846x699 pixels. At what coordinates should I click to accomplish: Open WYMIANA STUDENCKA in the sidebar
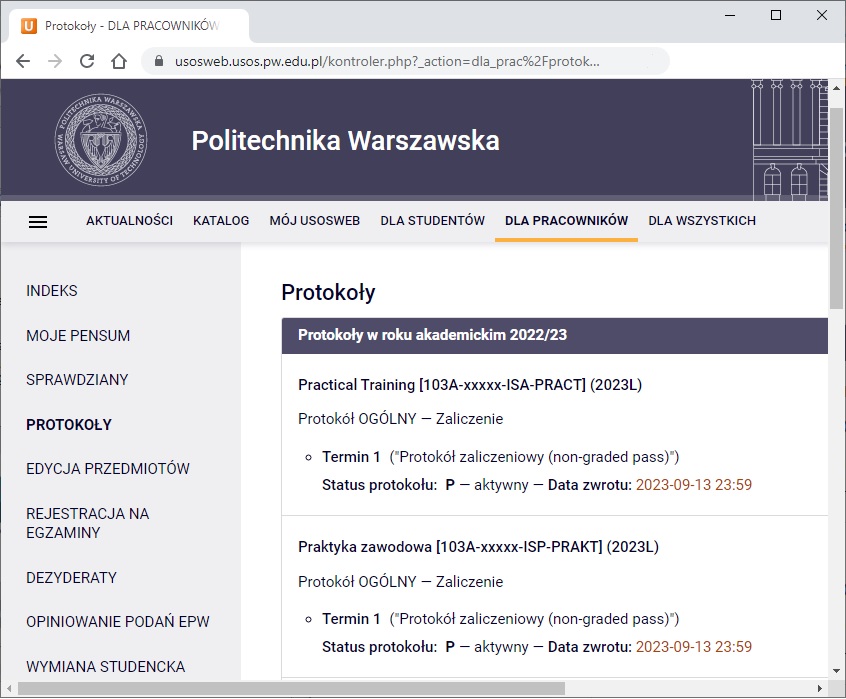pyautogui.click(x=106, y=667)
